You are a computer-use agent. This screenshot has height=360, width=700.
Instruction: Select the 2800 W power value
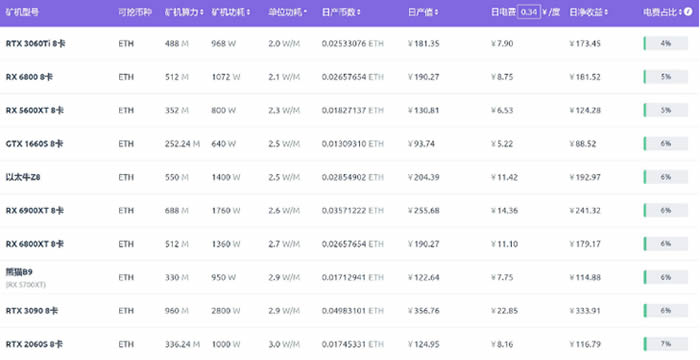[x=226, y=310]
